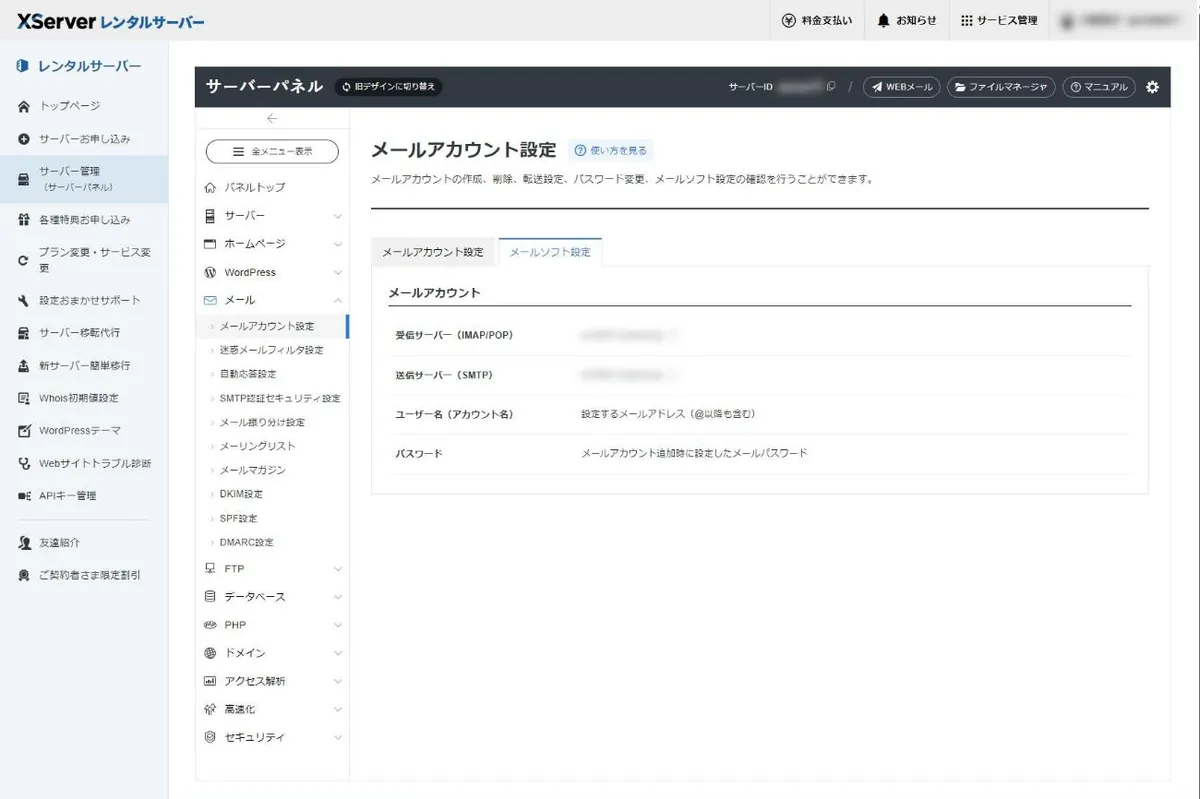This screenshot has height=799, width=1200.
Task: Click the stethoscope icon for Webサイトトラブル診断
Action: [x=24, y=464]
